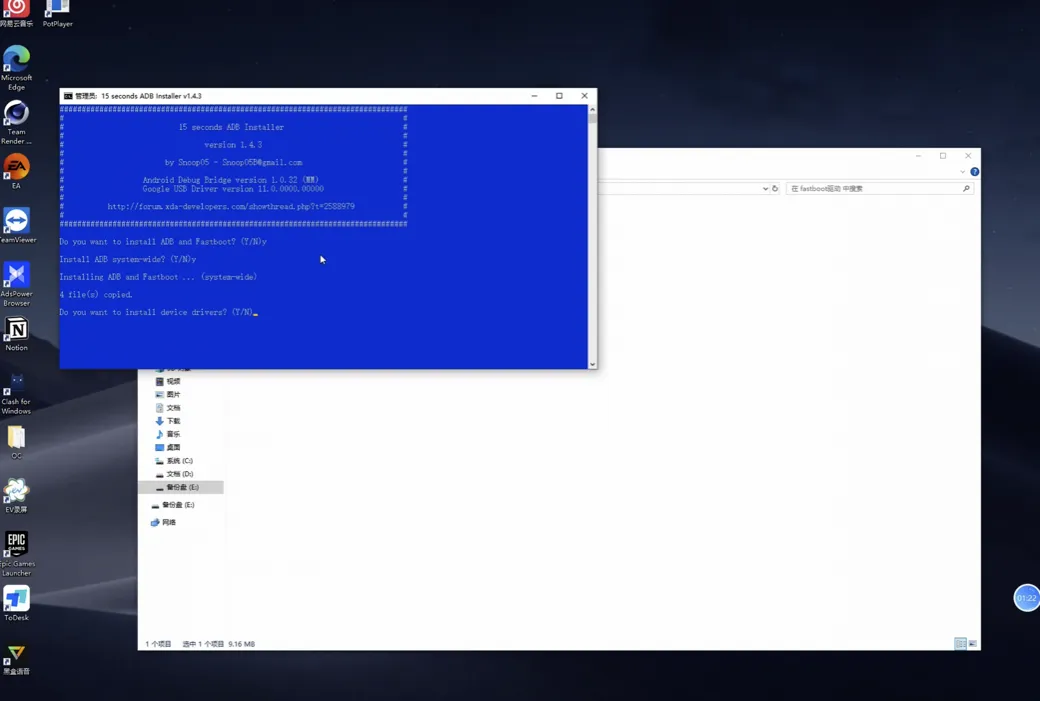Image resolution: width=1040 pixels, height=701 pixels.
Task: Launch AdsPower Browser shortcut
Action: tap(17, 285)
